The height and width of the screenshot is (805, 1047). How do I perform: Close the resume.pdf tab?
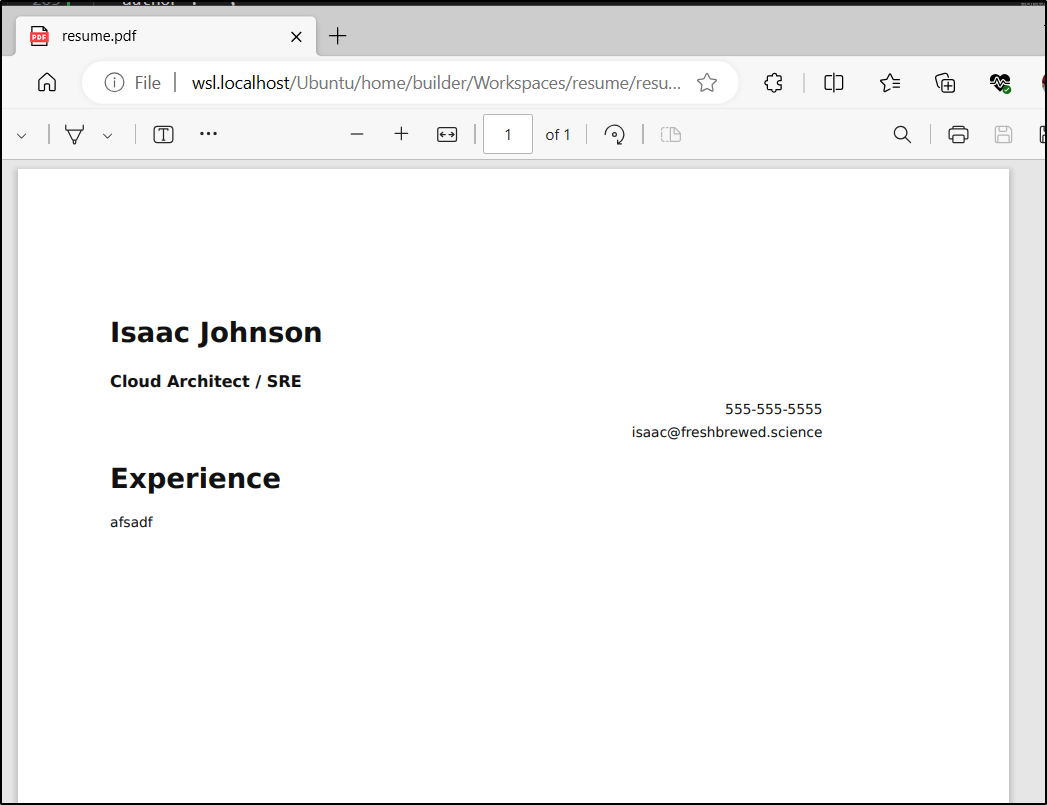coord(296,37)
